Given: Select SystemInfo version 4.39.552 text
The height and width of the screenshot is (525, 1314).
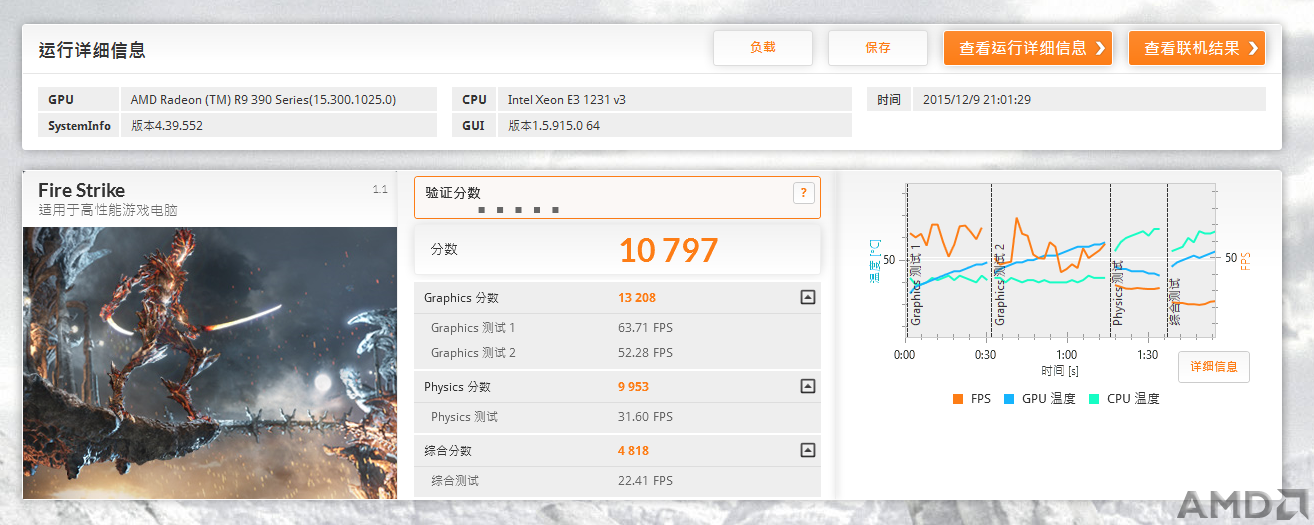Looking at the screenshot, I should pyautogui.click(x=167, y=125).
